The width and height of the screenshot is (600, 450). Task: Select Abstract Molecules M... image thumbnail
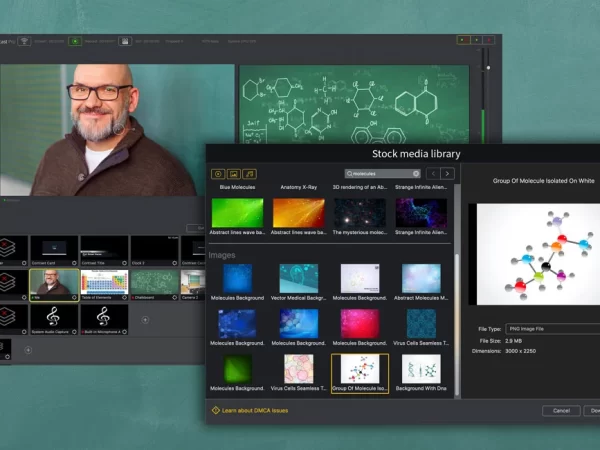(x=421, y=279)
